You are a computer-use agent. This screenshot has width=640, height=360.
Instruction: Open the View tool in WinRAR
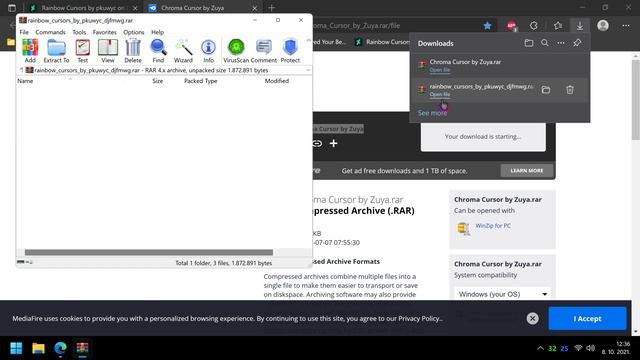tap(108, 51)
